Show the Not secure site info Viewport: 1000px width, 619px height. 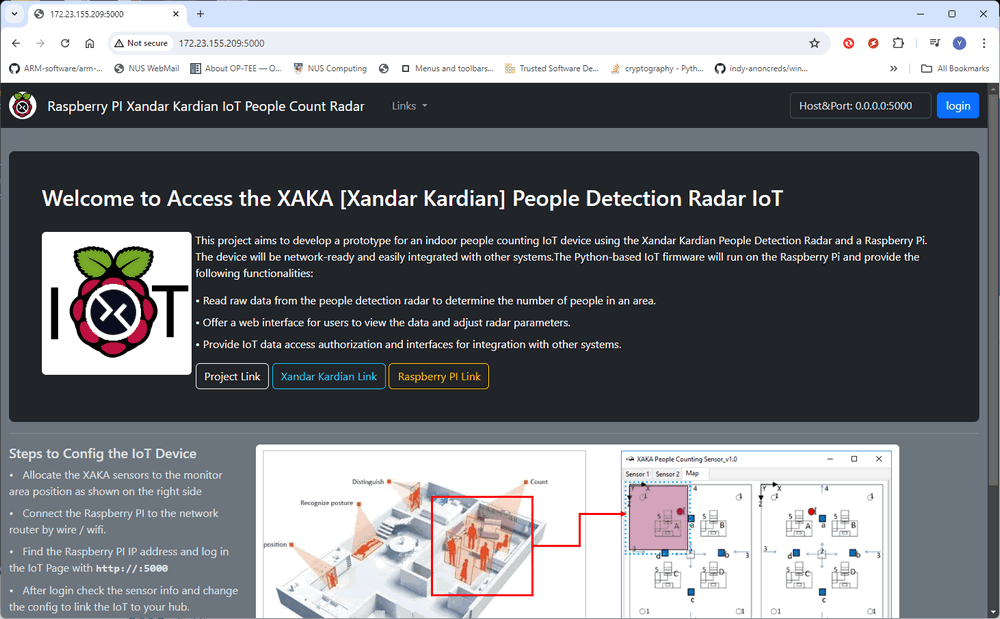141,43
